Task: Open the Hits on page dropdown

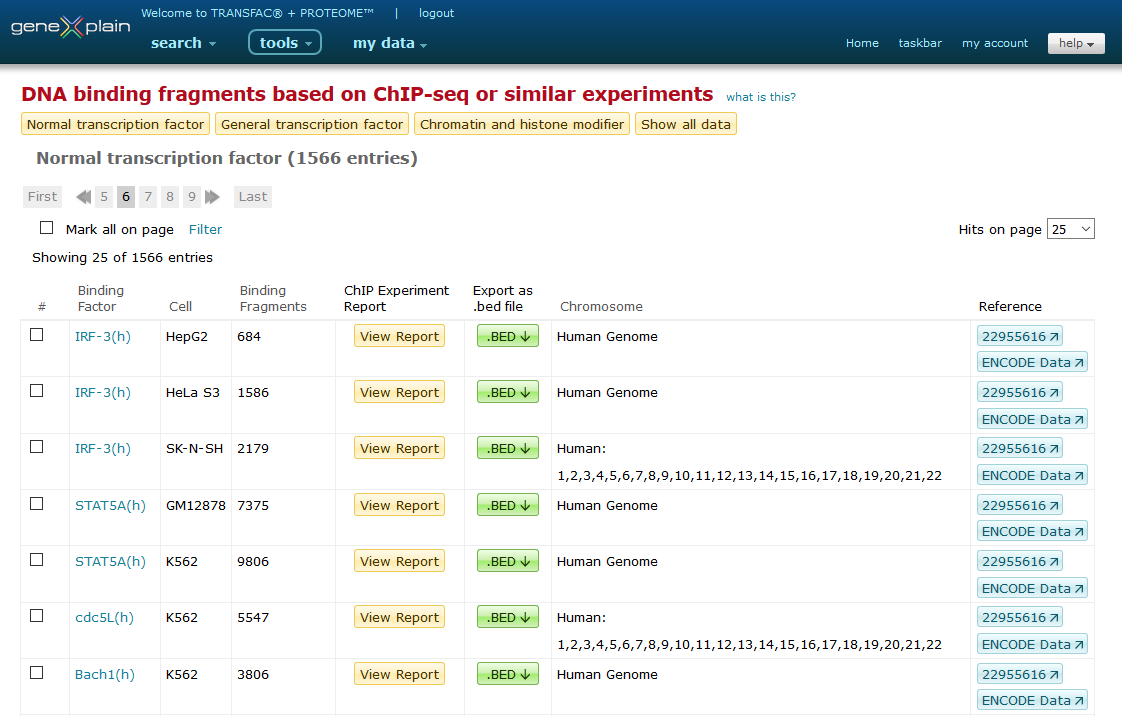Action: pyautogui.click(x=1070, y=229)
